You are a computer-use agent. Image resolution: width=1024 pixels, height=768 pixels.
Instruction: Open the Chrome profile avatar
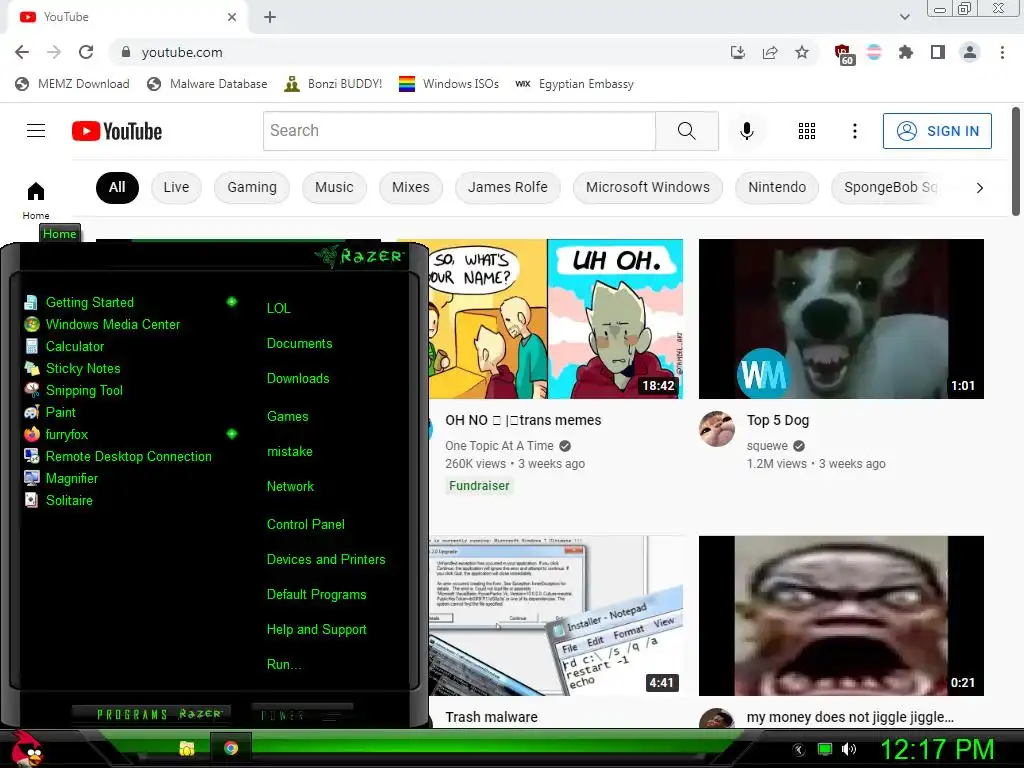pyautogui.click(x=970, y=52)
